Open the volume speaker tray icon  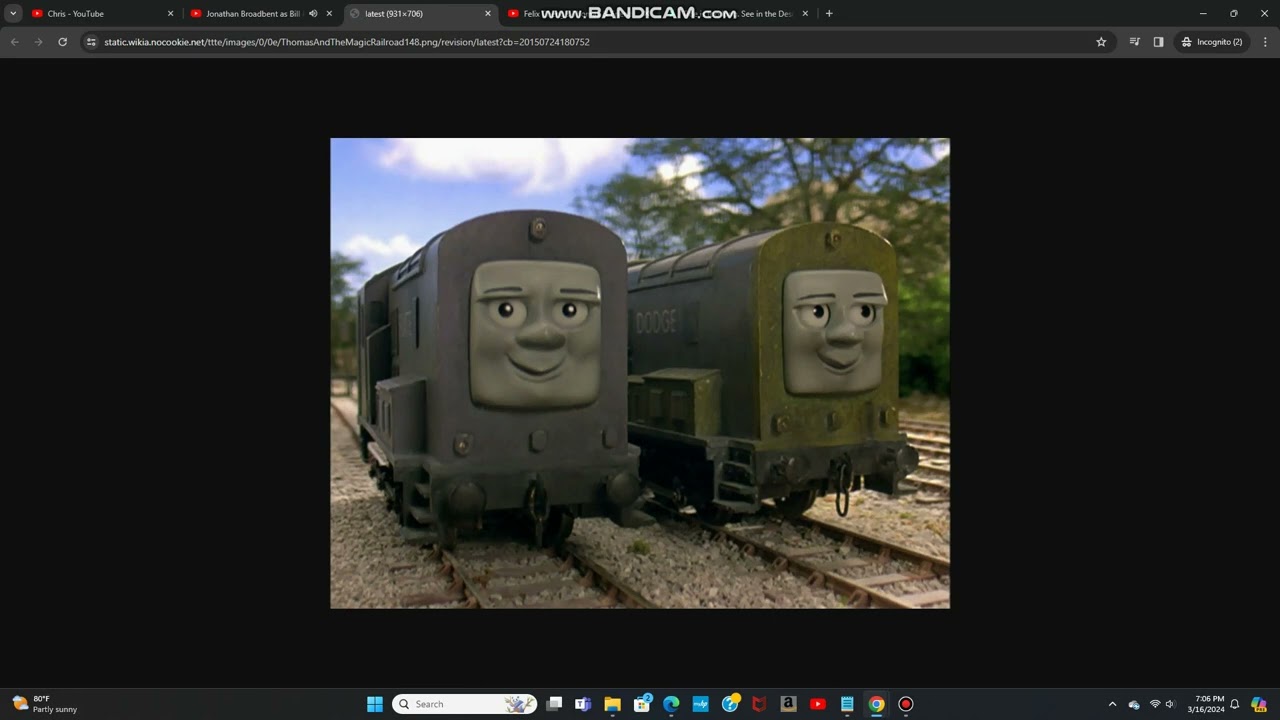pyautogui.click(x=1171, y=704)
